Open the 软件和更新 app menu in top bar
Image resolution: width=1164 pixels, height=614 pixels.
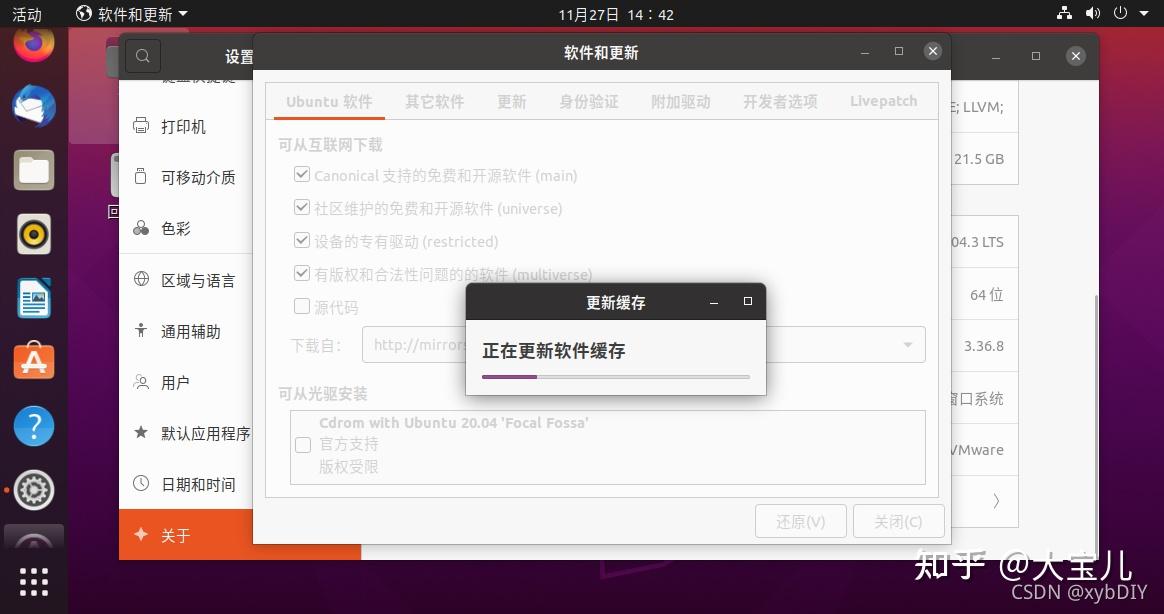coord(132,13)
